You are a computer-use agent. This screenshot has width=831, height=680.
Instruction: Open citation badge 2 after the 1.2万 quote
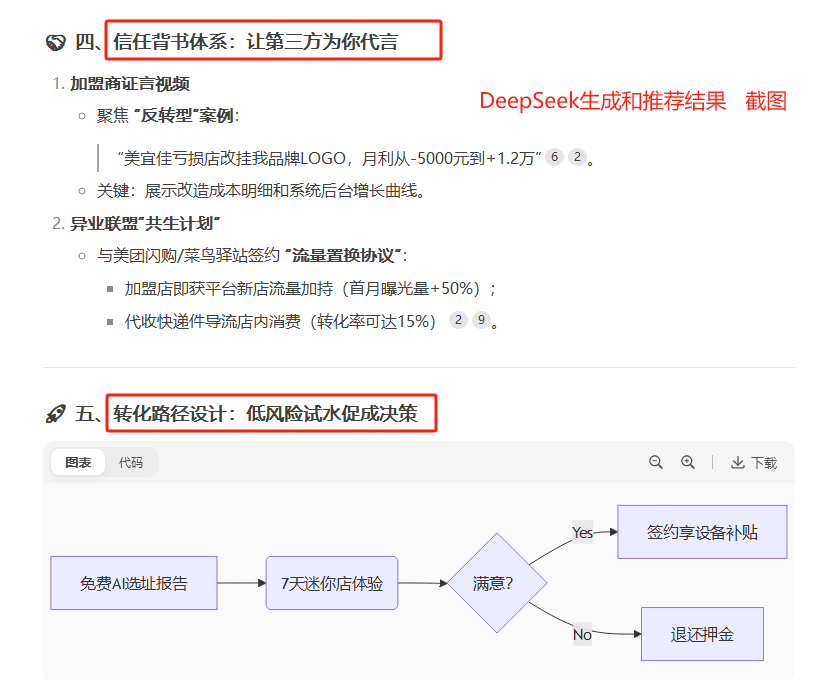pos(577,157)
